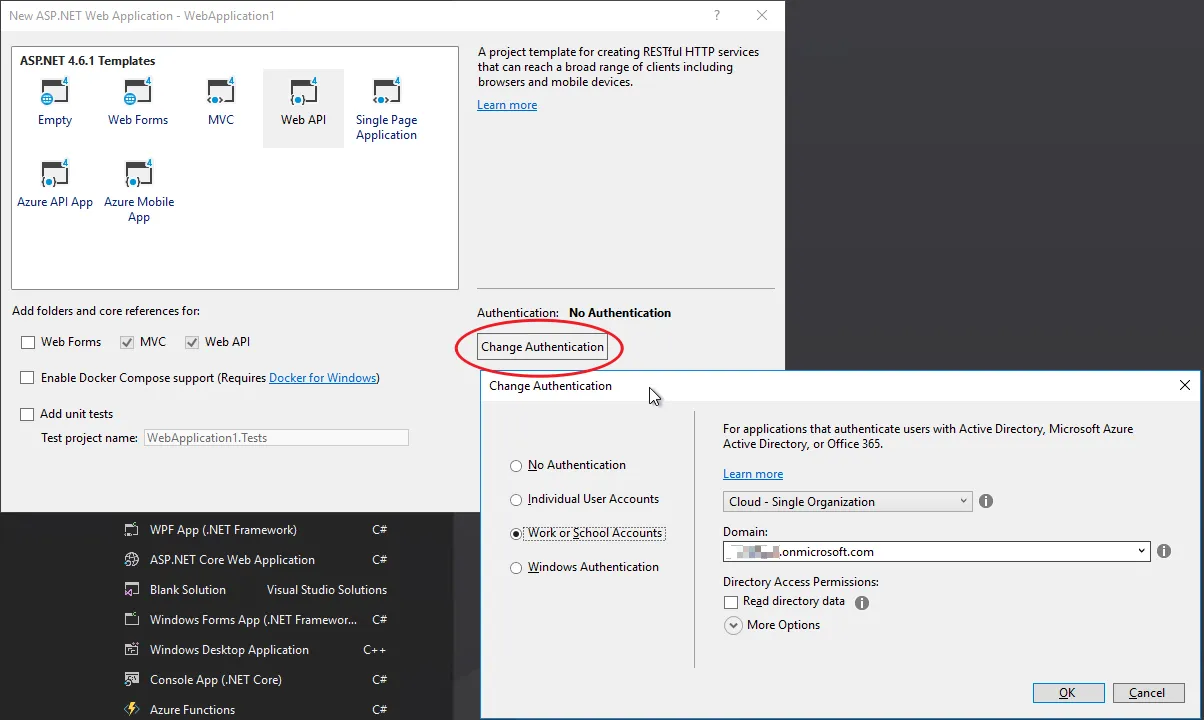Click info icon next to Cloud - Single Organization

[986, 501]
